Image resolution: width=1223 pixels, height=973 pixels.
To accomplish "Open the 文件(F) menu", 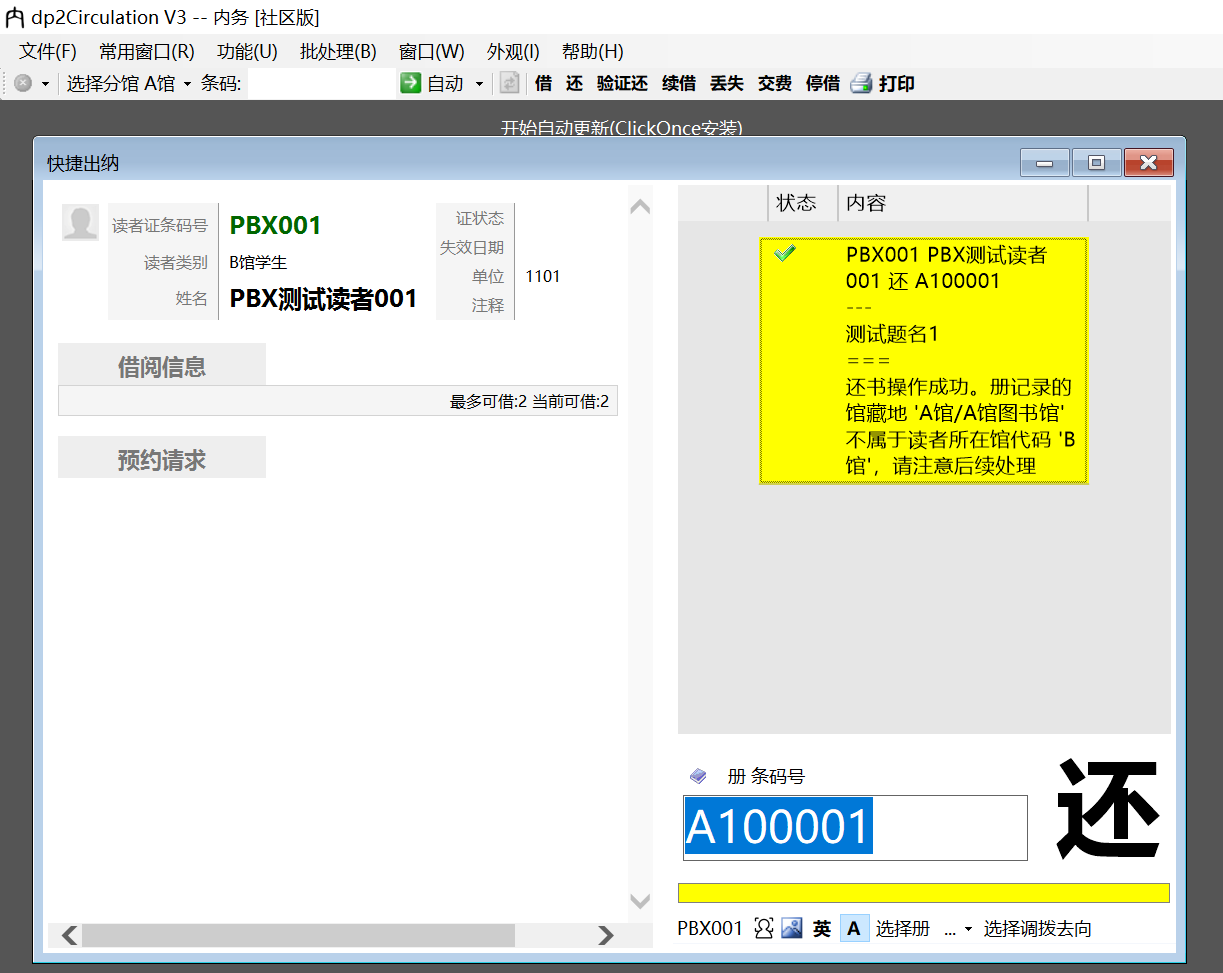I will pos(48,52).
